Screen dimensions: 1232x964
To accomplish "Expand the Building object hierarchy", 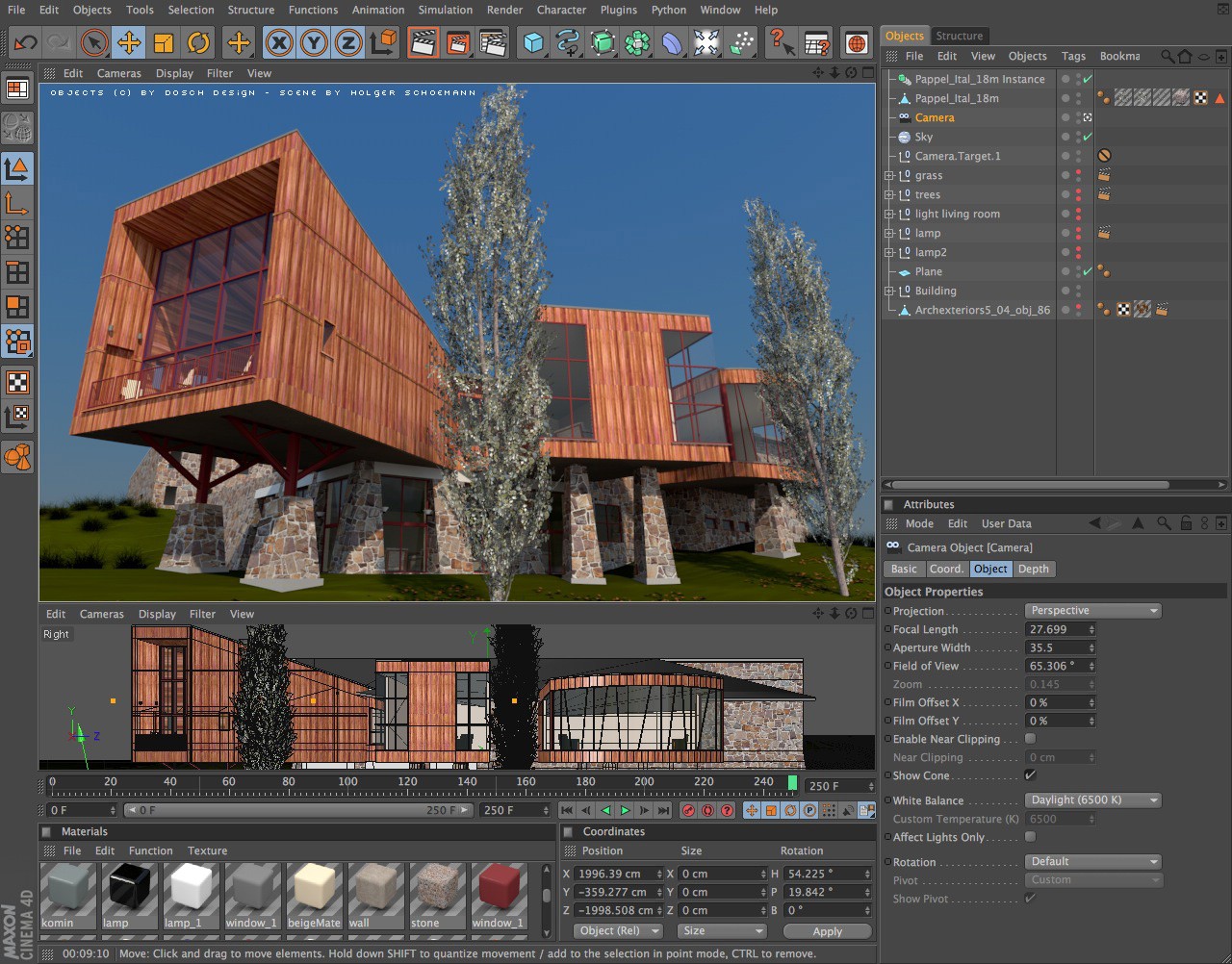I will pyautogui.click(x=887, y=291).
